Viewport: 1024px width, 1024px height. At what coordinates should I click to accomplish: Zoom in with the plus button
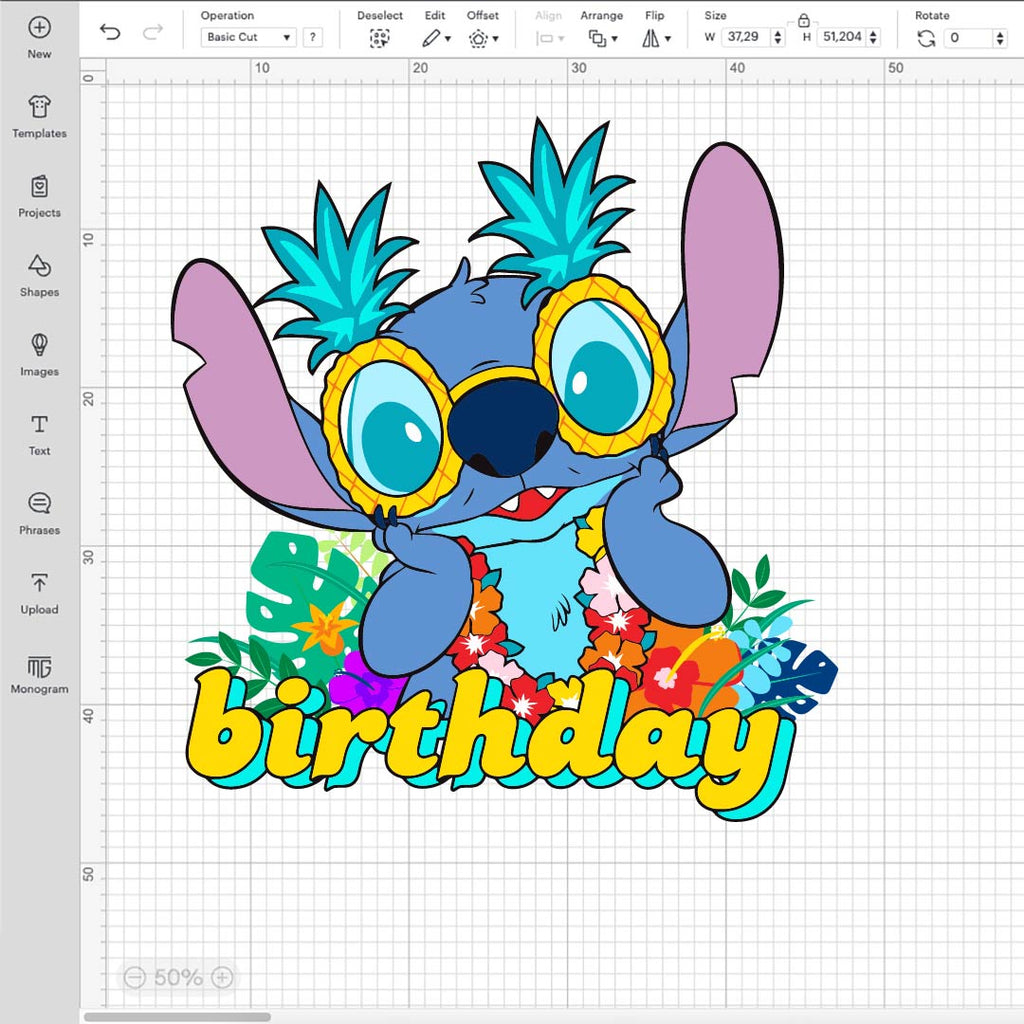223,977
